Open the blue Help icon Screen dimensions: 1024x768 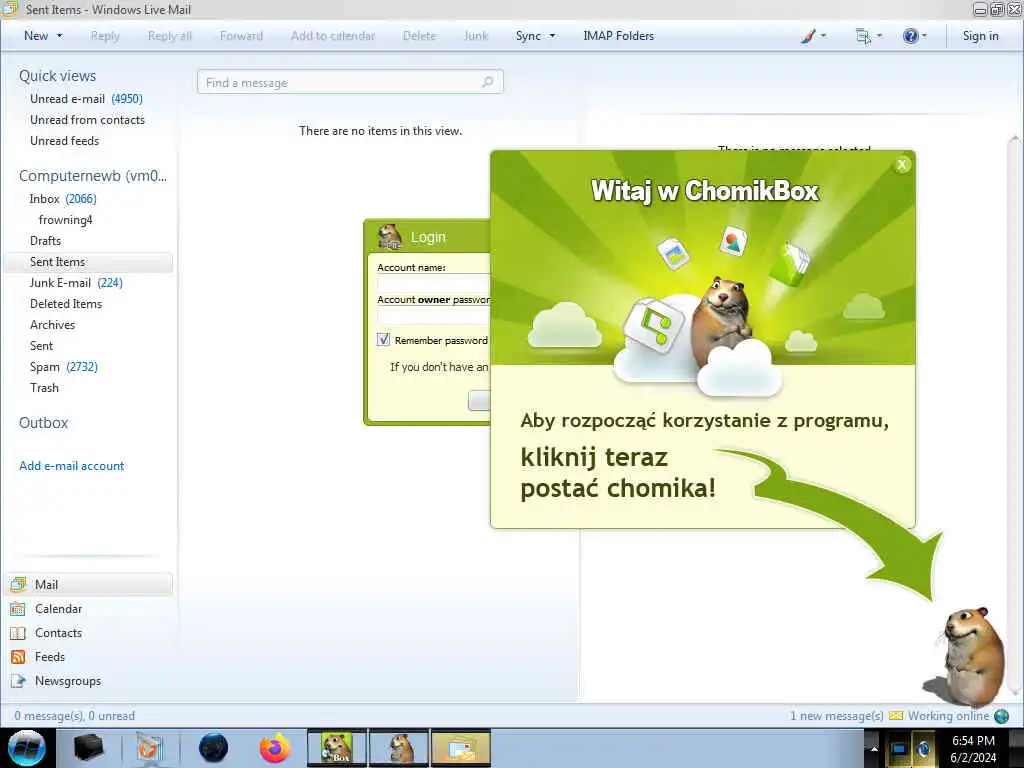tap(910, 36)
